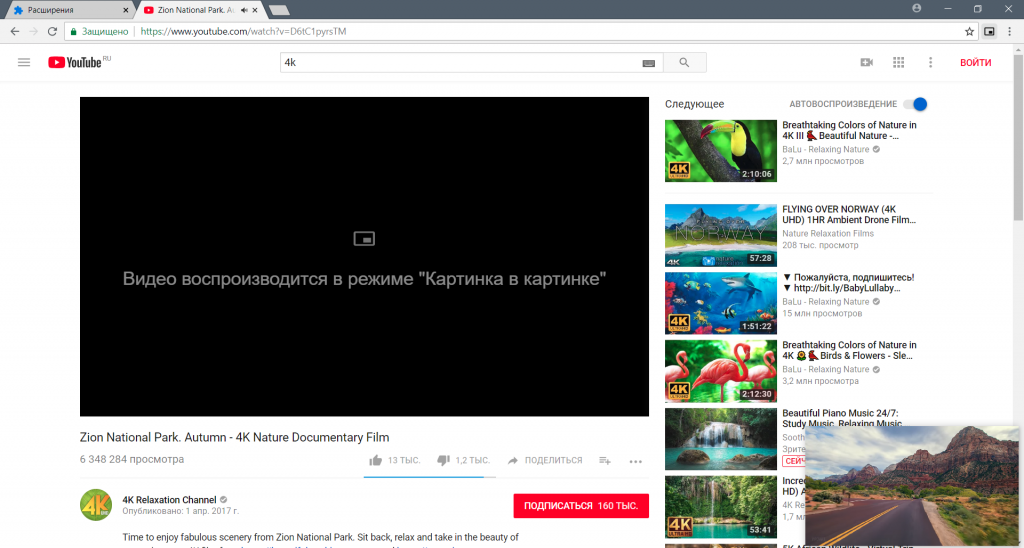Image resolution: width=1024 pixels, height=548 pixels.
Task: Dislike the video with thumbs down
Action: click(x=444, y=460)
